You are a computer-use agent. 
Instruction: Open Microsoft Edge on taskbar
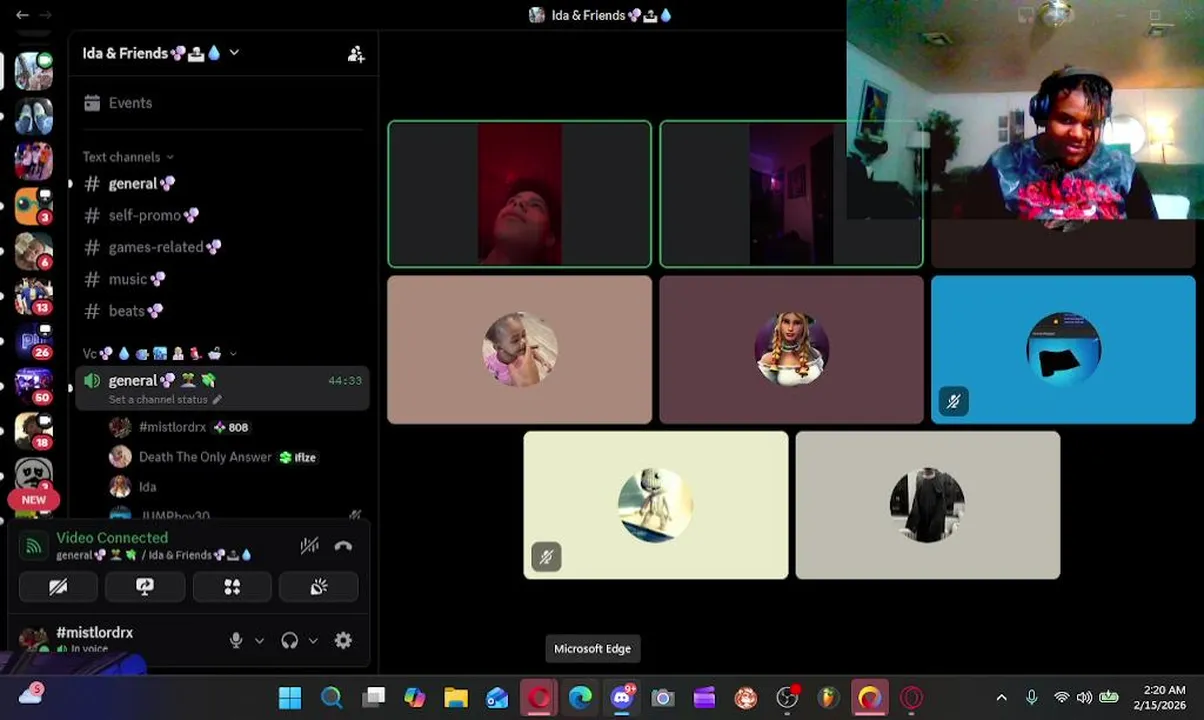point(580,698)
